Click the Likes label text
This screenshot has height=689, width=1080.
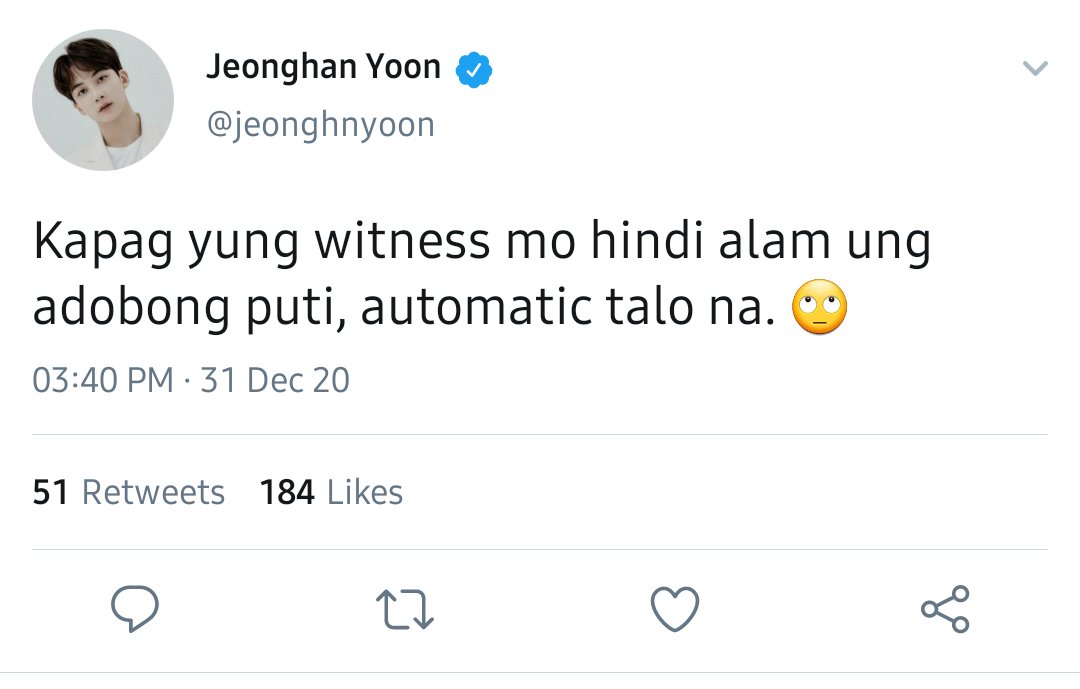[365, 492]
